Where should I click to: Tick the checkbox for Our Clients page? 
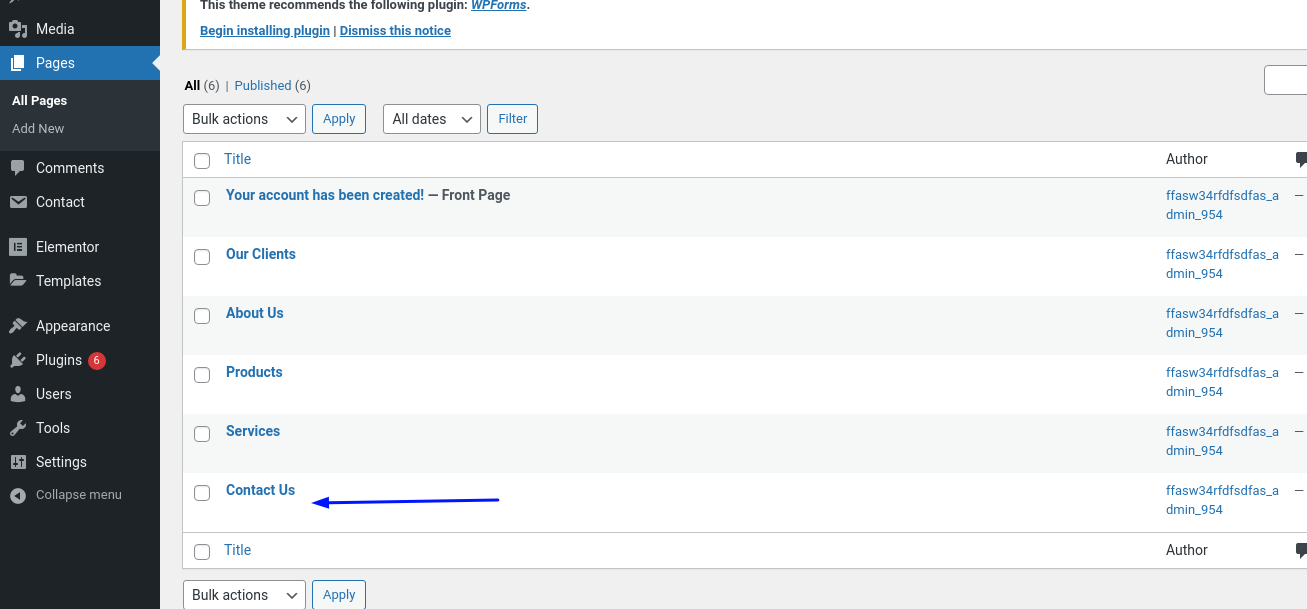[202, 257]
